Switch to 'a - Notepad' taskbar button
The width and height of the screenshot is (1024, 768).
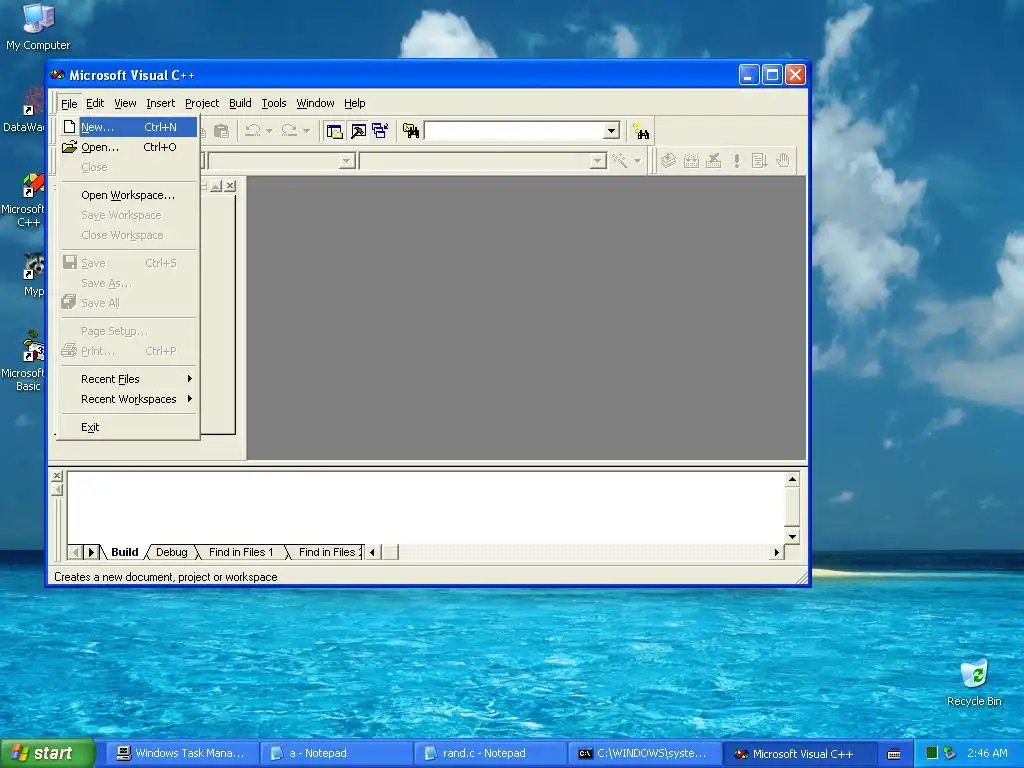(337, 754)
